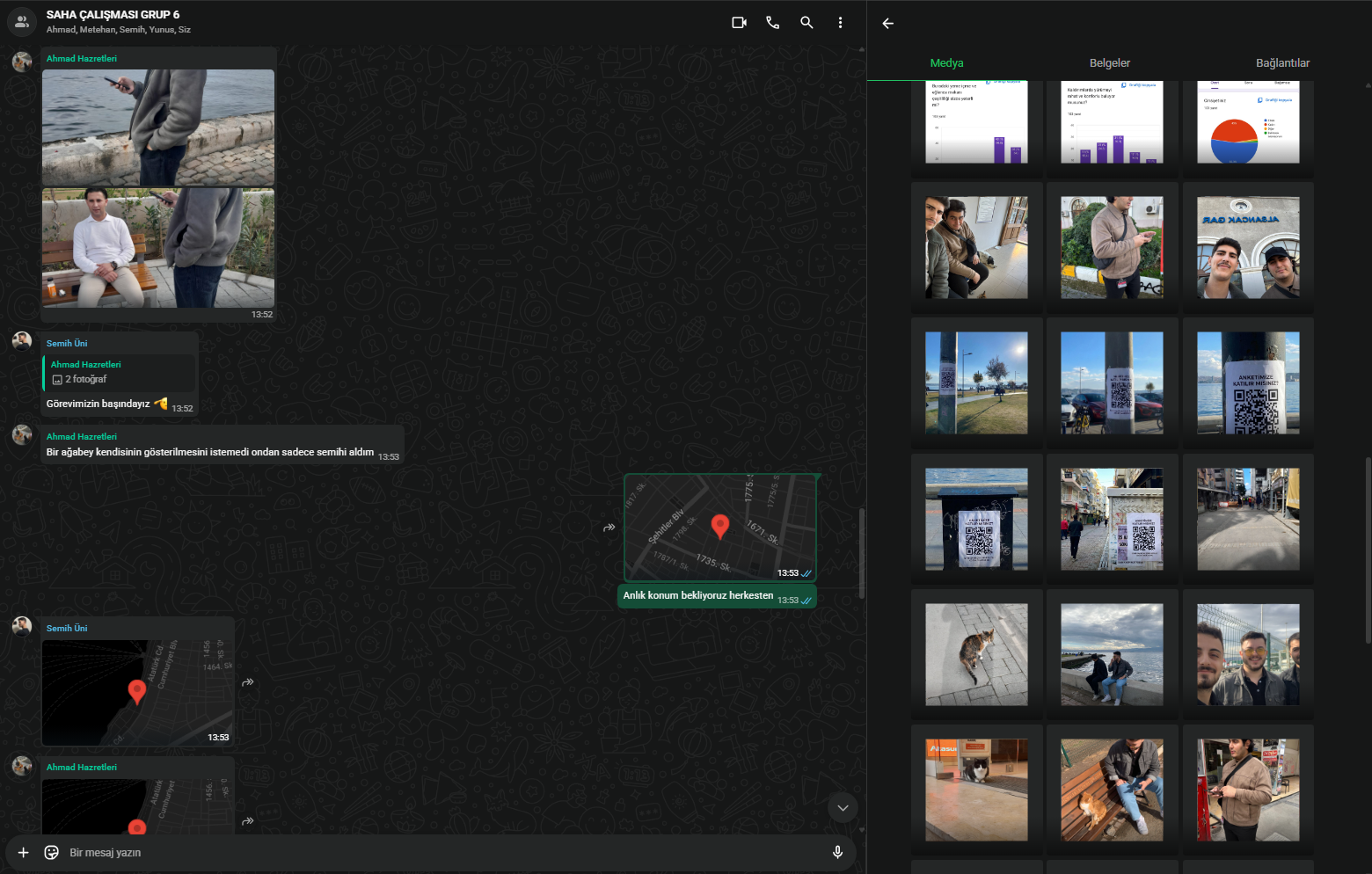This screenshot has width=1372, height=874.
Task: Open selfie in front of building sign
Action: 1248,247
